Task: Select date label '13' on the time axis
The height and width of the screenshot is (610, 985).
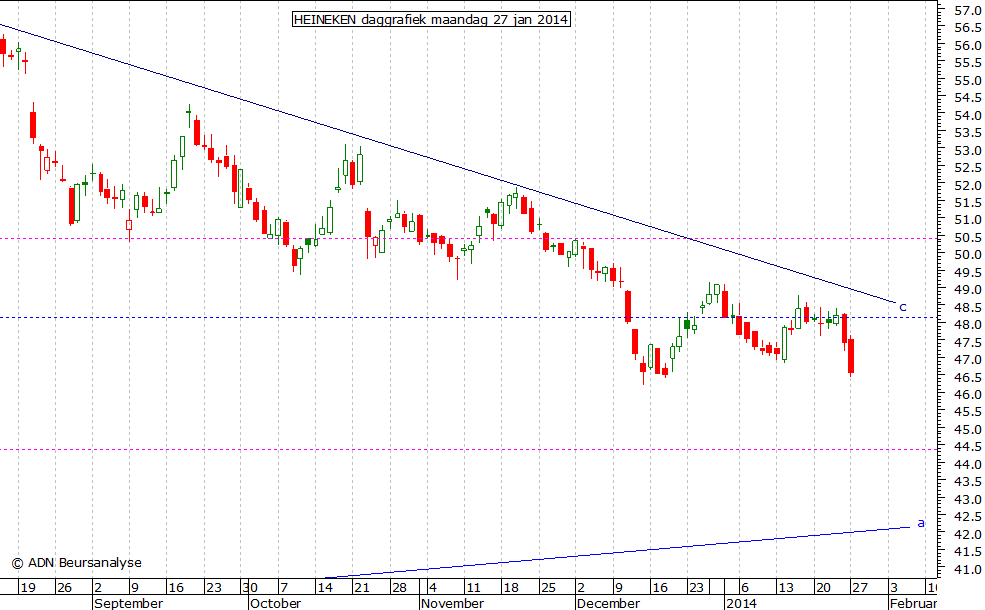Action: (786, 588)
